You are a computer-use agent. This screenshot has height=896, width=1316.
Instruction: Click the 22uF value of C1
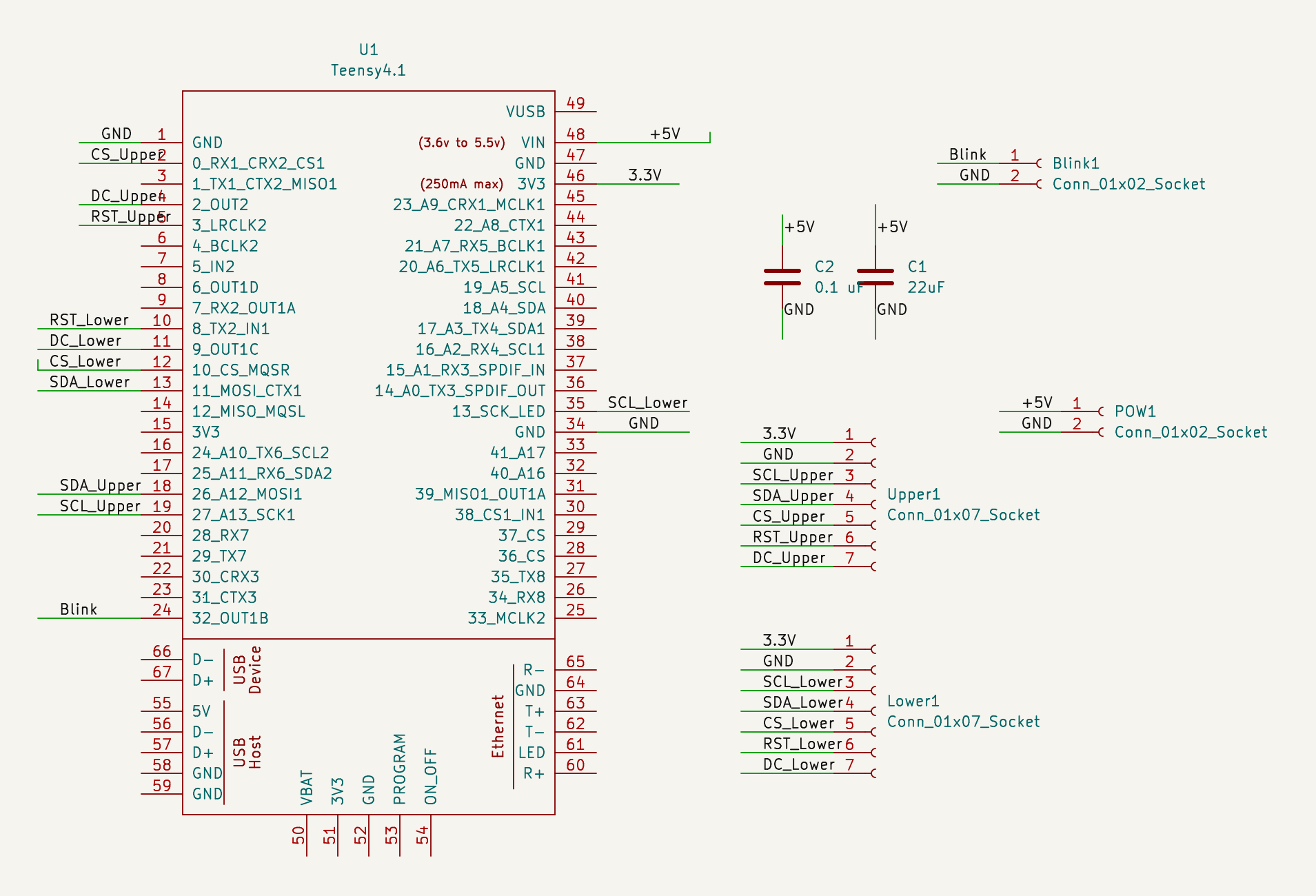[x=926, y=287]
